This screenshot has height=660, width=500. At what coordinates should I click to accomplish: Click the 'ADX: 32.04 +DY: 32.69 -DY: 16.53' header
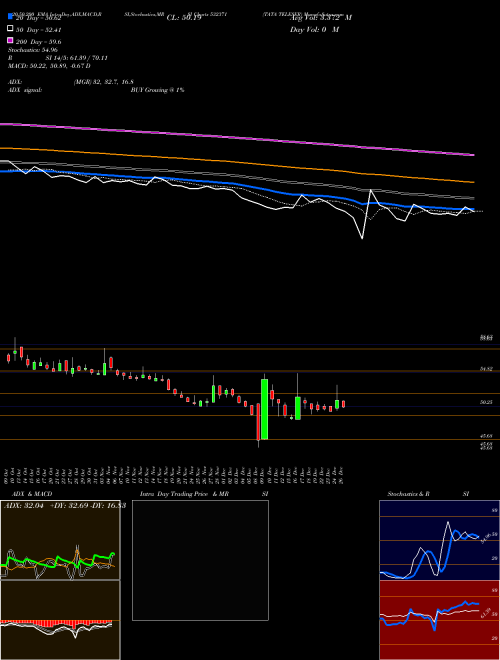tap(64, 506)
